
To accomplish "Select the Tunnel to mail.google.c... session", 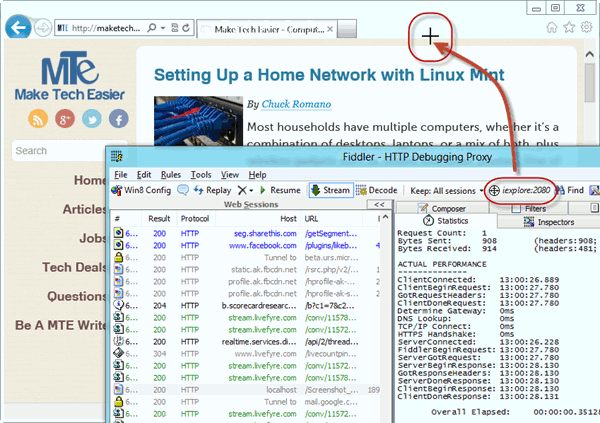I will (x=246, y=402).
